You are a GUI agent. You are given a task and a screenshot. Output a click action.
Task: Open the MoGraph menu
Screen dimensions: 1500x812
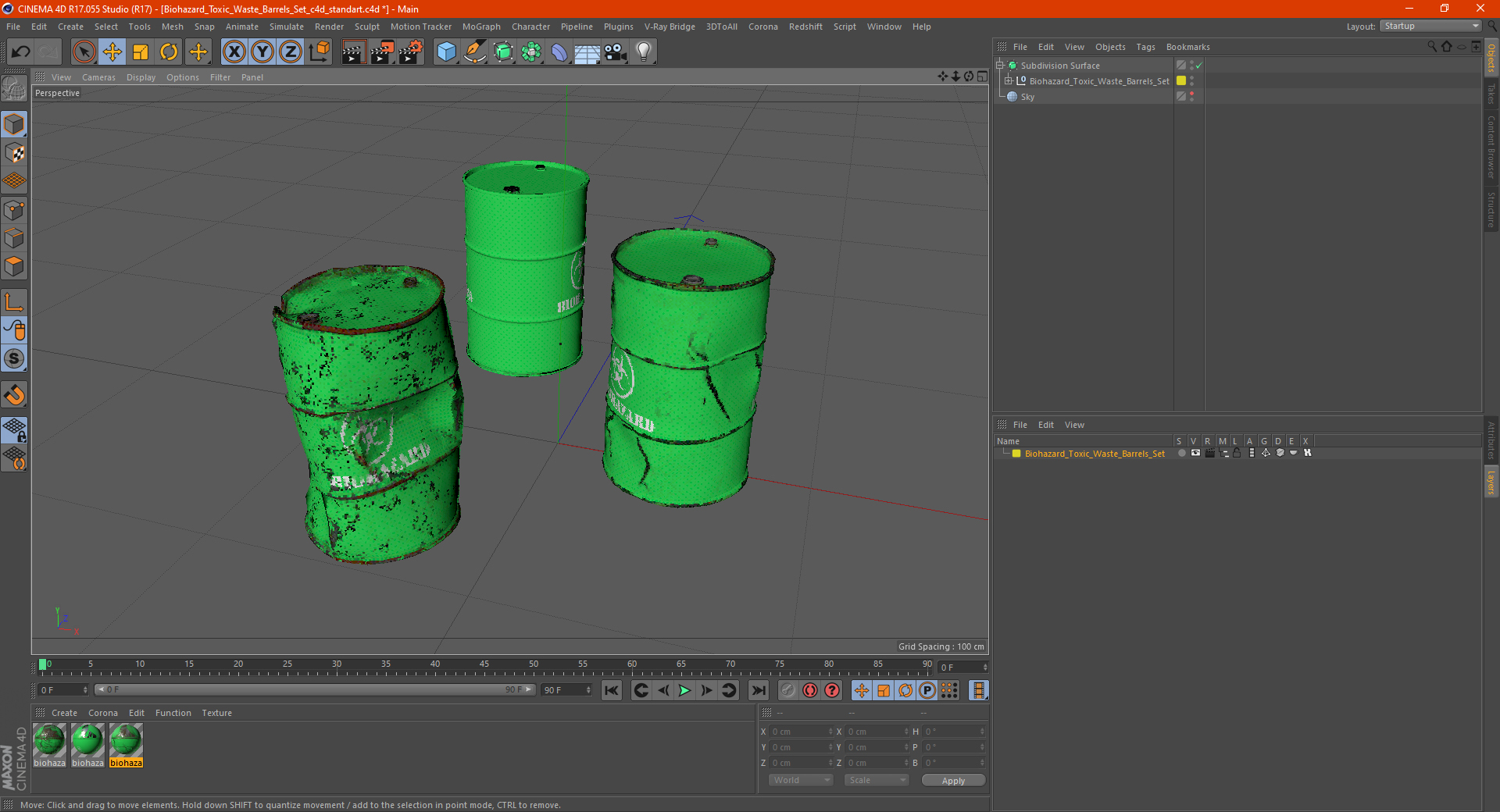[481, 27]
